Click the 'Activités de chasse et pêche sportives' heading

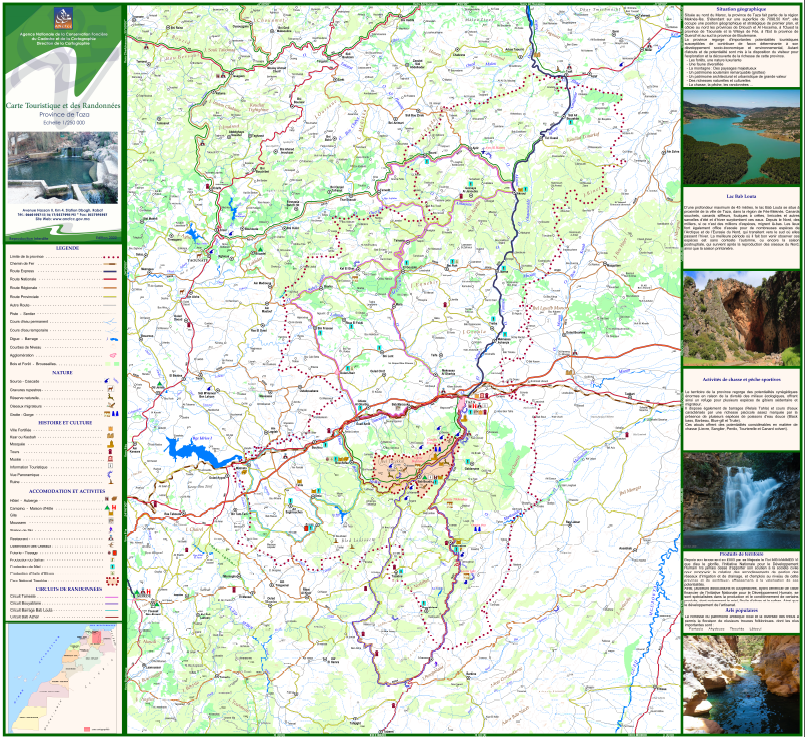point(741,380)
